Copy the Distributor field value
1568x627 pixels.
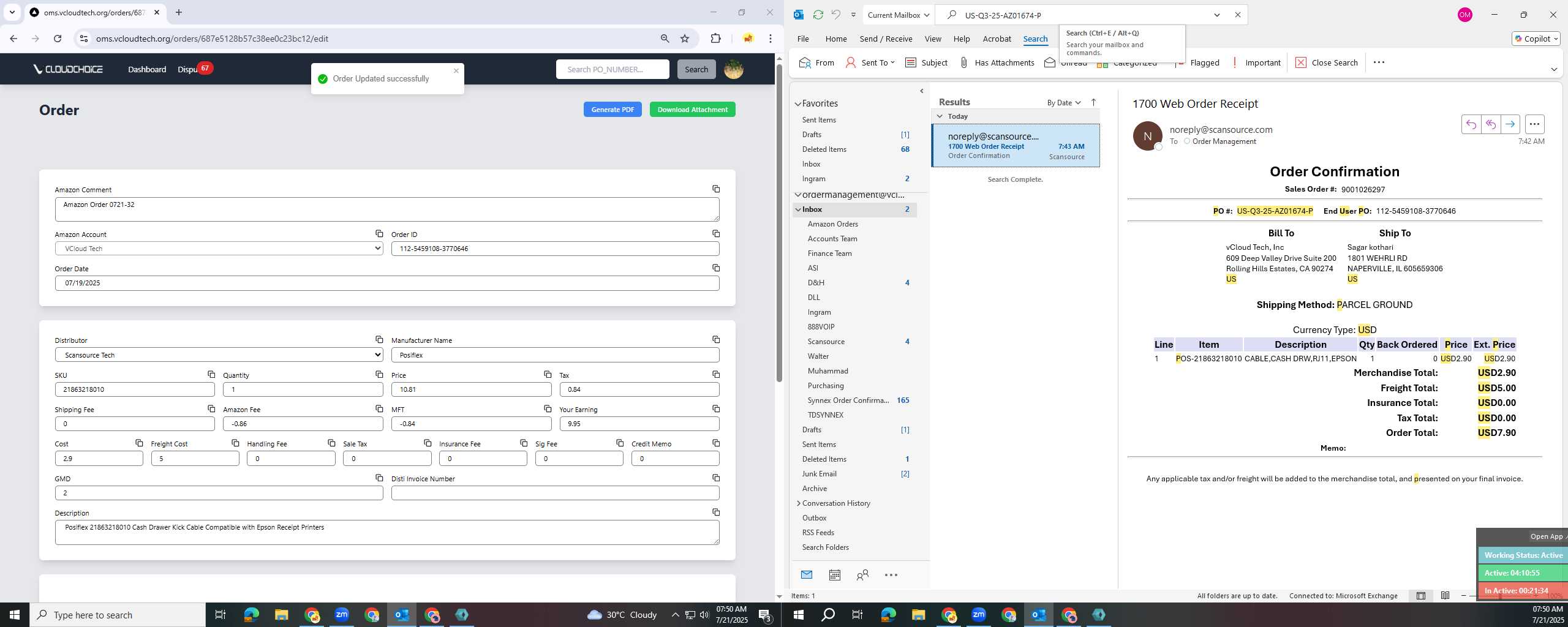tap(379, 340)
